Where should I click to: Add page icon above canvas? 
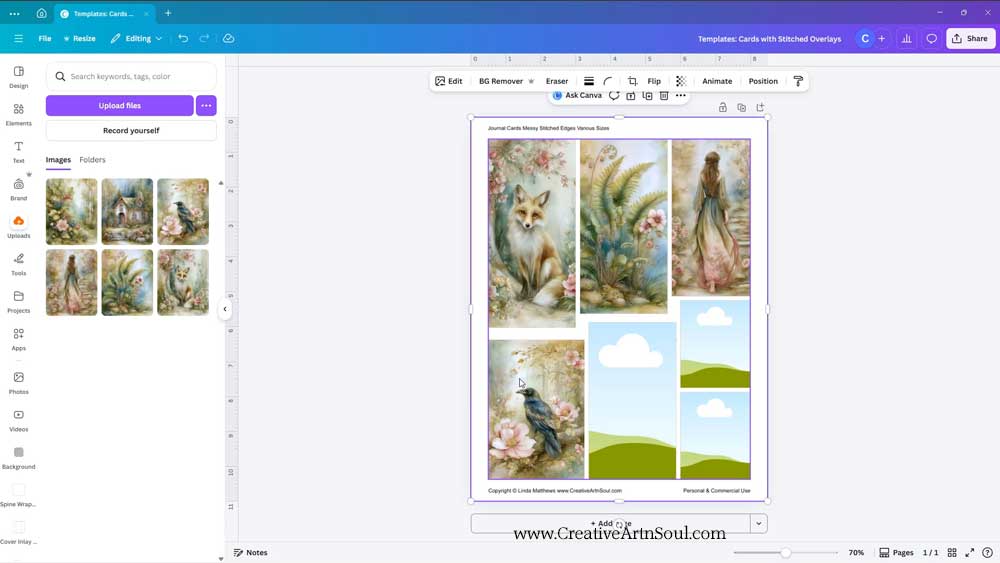760,107
